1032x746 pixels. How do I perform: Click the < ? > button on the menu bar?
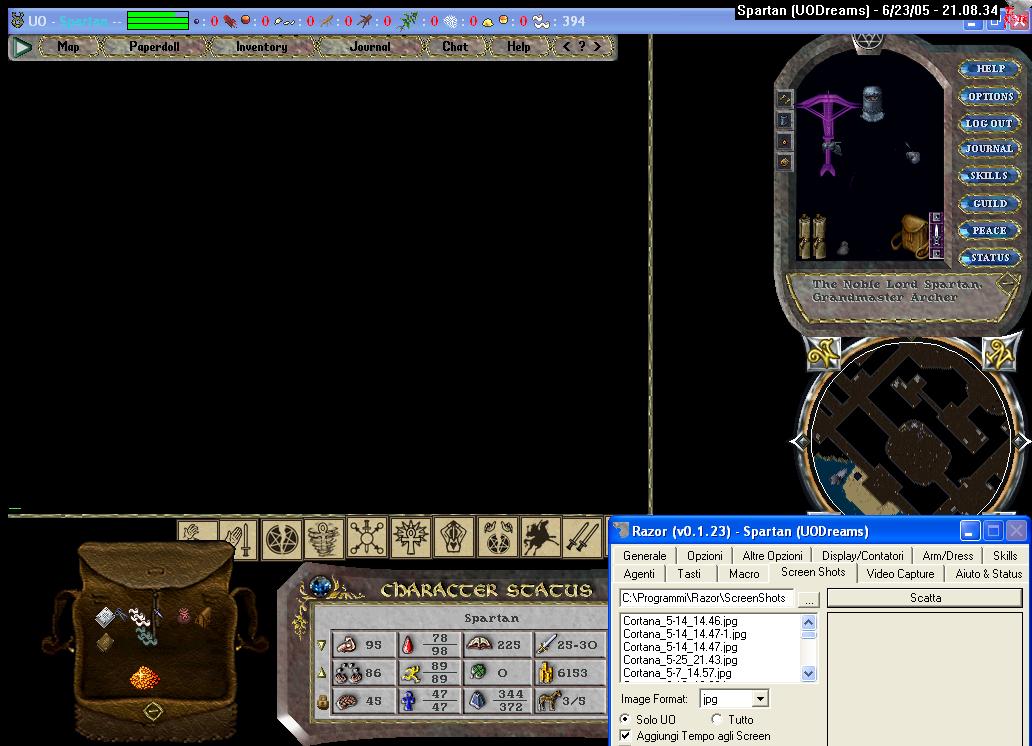coord(582,47)
